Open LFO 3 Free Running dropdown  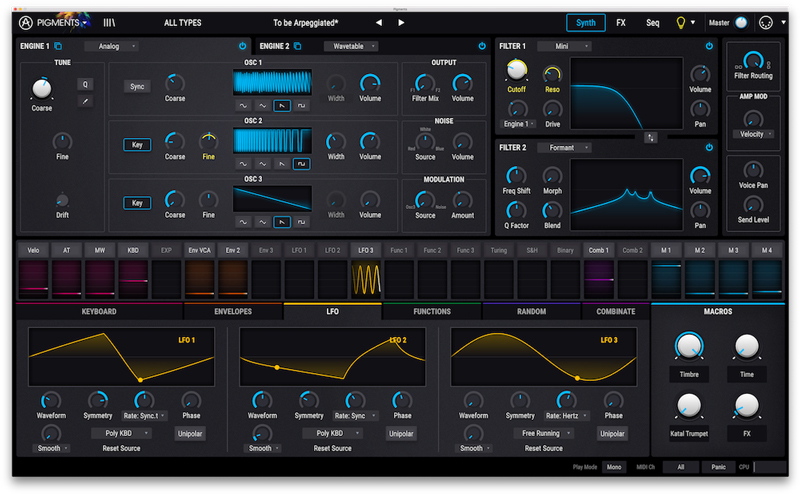544,433
